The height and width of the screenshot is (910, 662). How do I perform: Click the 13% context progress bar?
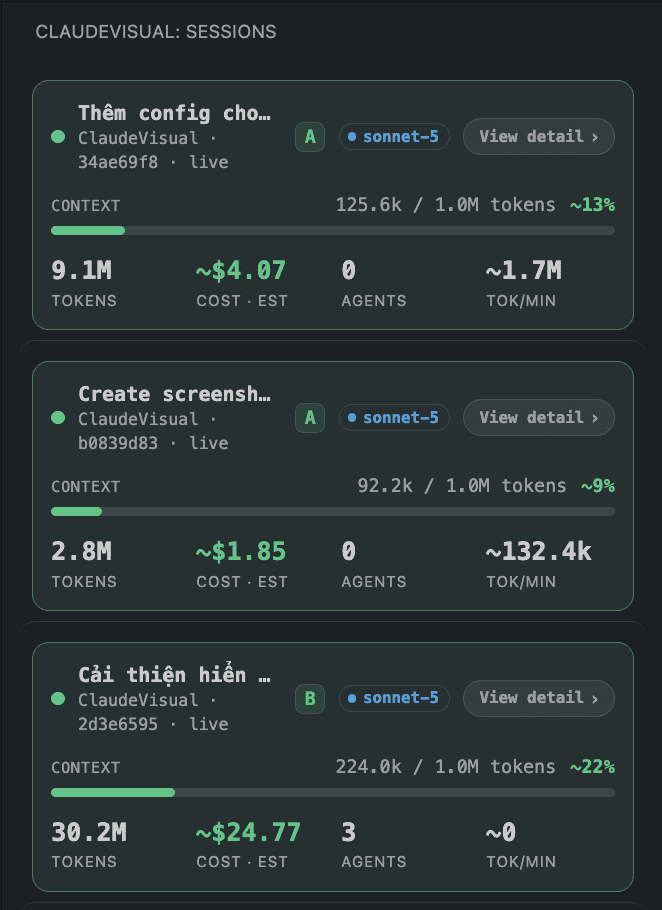pos(333,230)
